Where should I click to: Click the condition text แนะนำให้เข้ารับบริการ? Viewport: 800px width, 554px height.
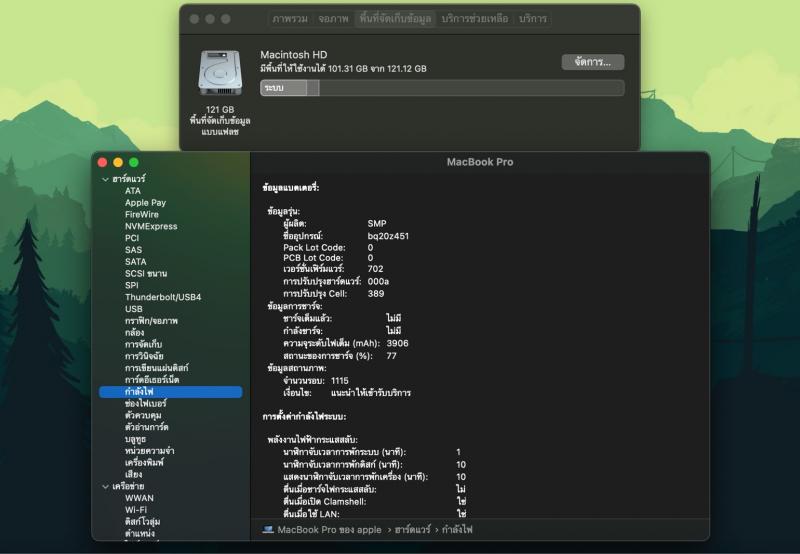pyautogui.click(x=371, y=393)
